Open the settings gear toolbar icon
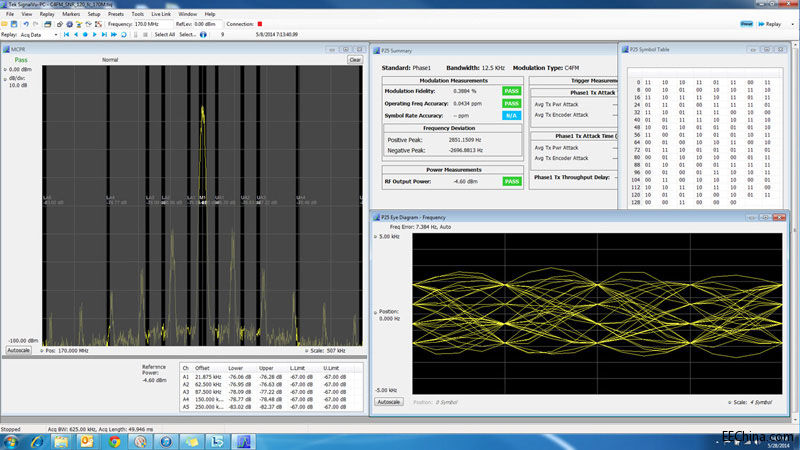Image resolution: width=800 pixels, height=450 pixels. click(x=69, y=24)
